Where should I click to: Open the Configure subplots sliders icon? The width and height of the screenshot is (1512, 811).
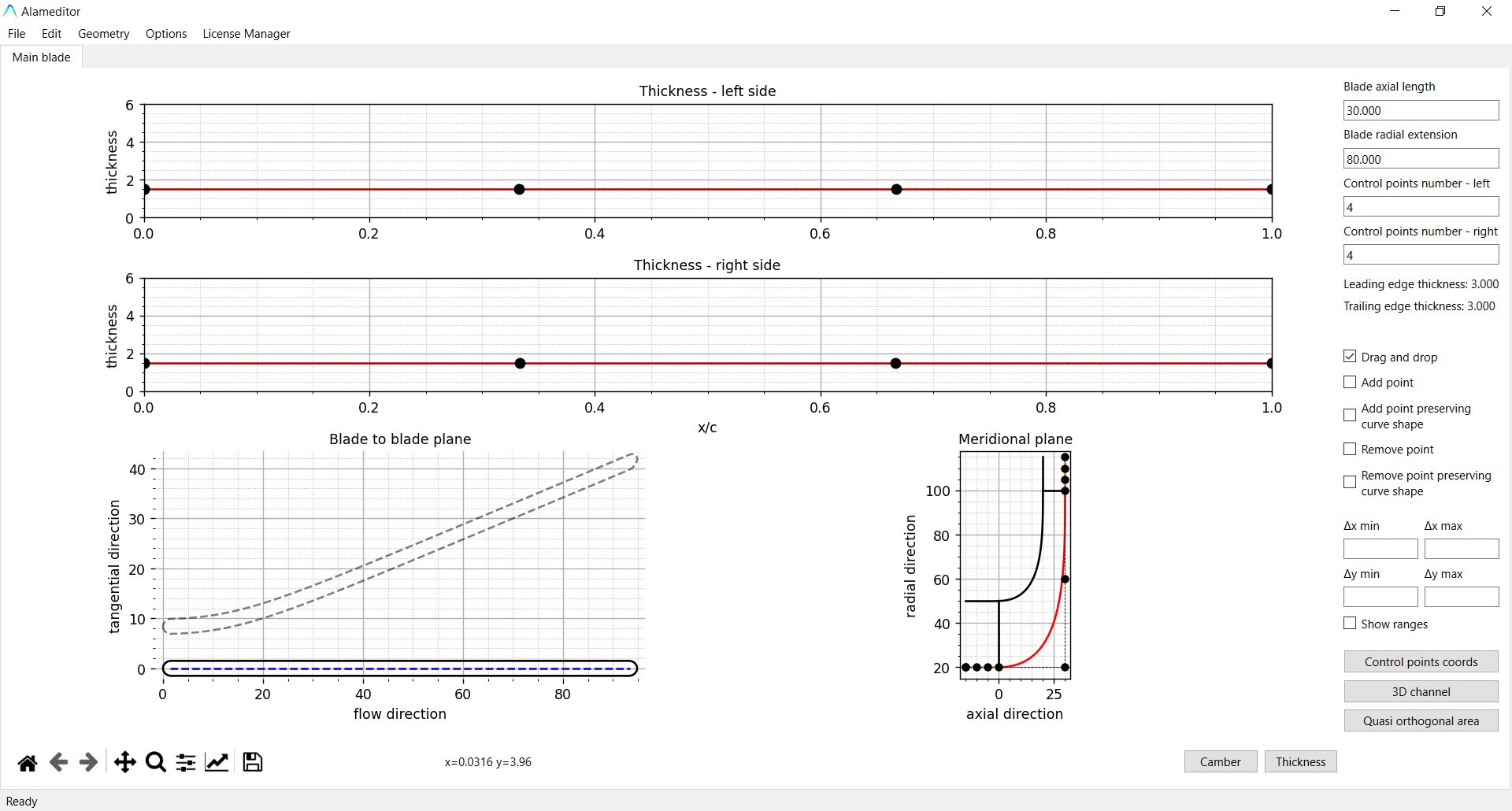click(186, 762)
